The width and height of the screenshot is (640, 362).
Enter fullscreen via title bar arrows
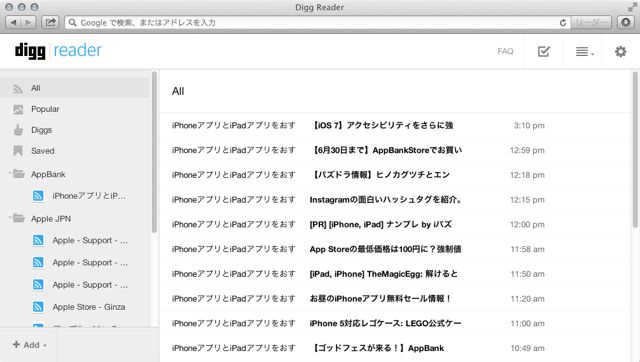tap(632, 7)
